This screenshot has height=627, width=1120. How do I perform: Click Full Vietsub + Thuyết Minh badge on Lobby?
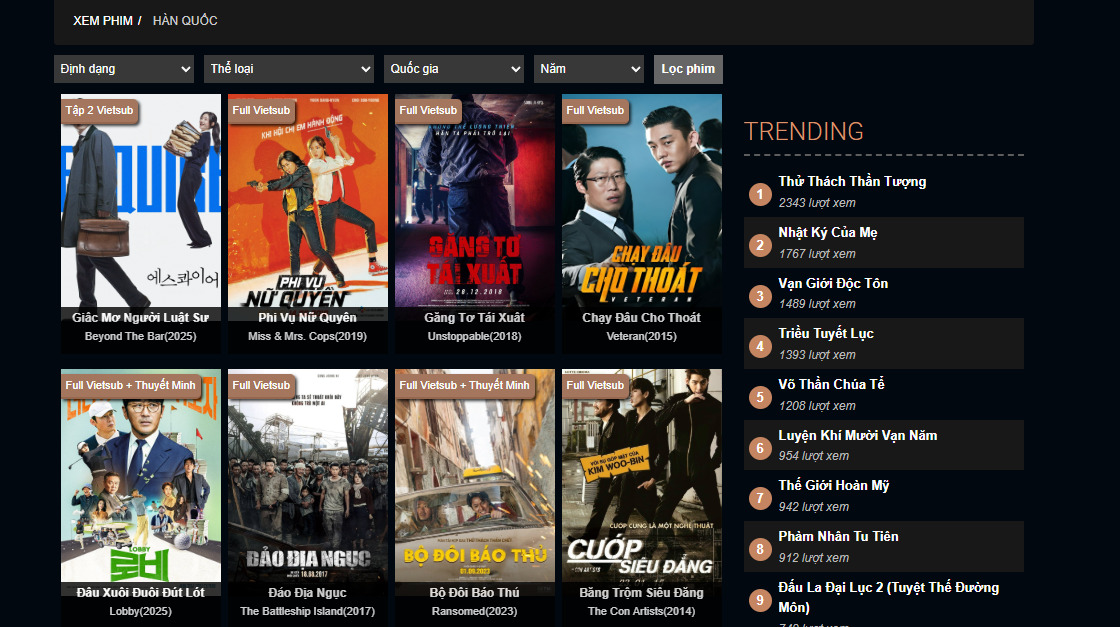point(131,386)
